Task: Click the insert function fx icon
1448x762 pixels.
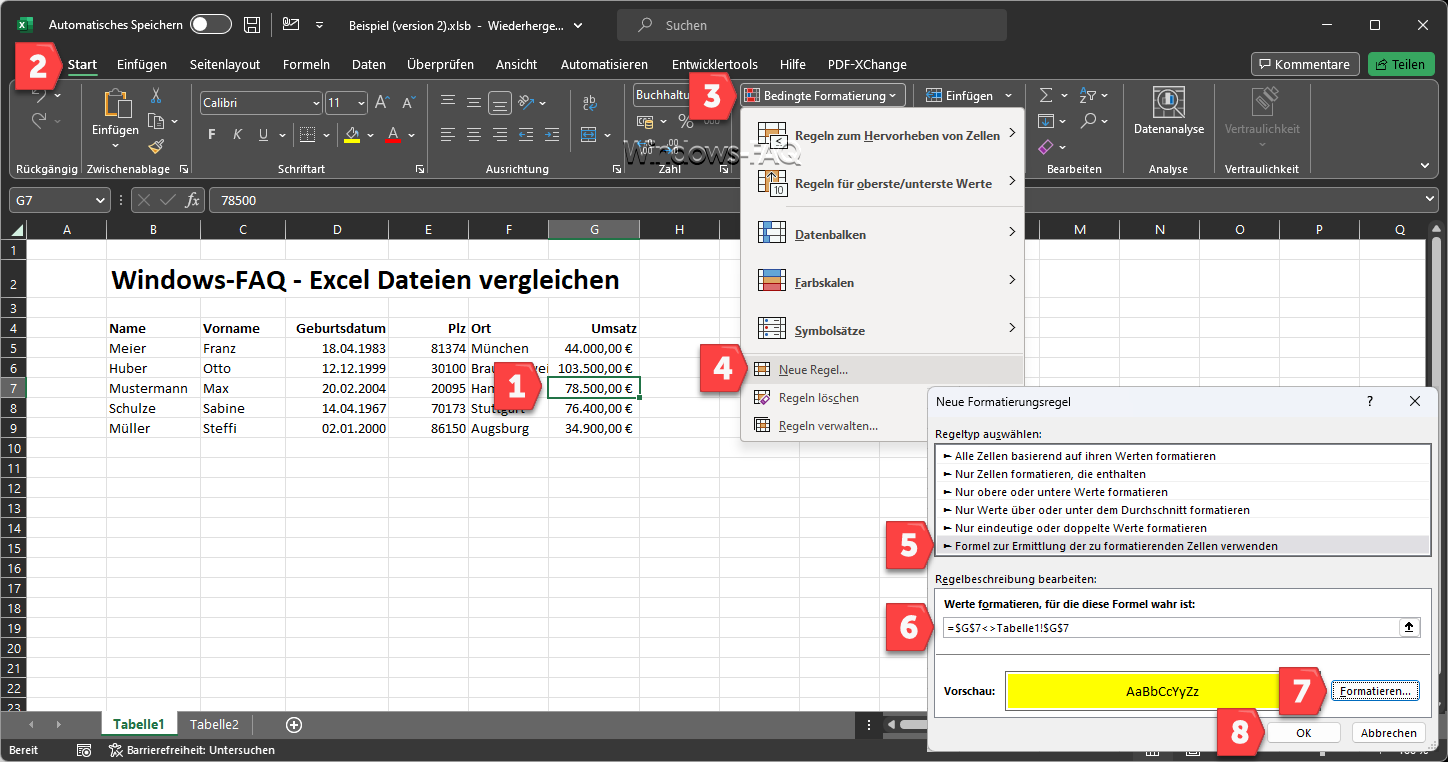Action: 192,200
